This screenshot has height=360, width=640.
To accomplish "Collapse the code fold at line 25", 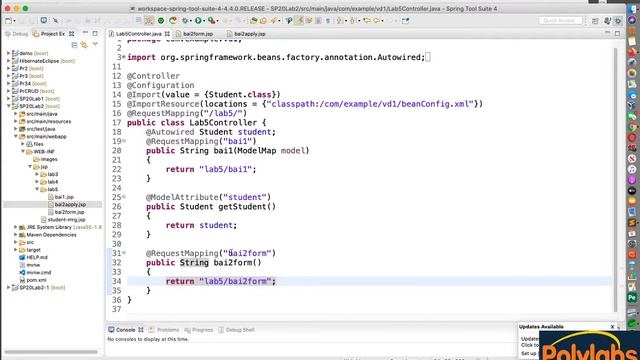I will (124, 197).
